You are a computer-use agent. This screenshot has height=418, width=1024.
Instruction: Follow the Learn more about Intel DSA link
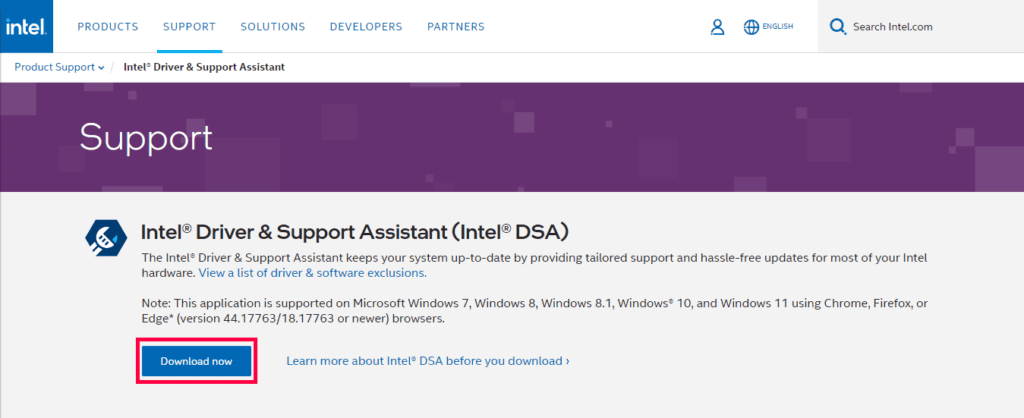(x=427, y=361)
